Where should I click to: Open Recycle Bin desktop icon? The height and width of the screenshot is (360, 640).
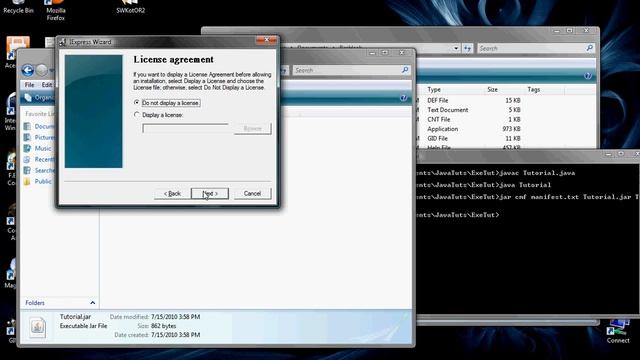18,7
